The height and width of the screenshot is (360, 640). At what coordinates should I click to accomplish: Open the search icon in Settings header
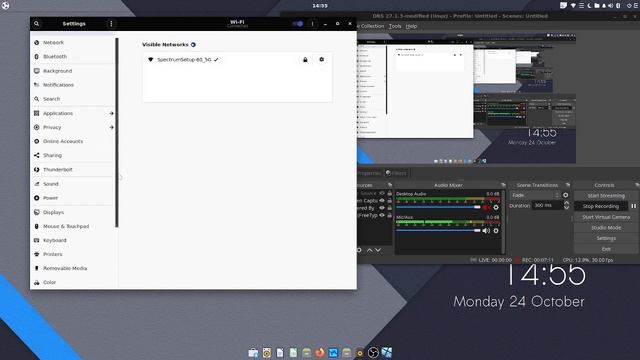point(36,24)
